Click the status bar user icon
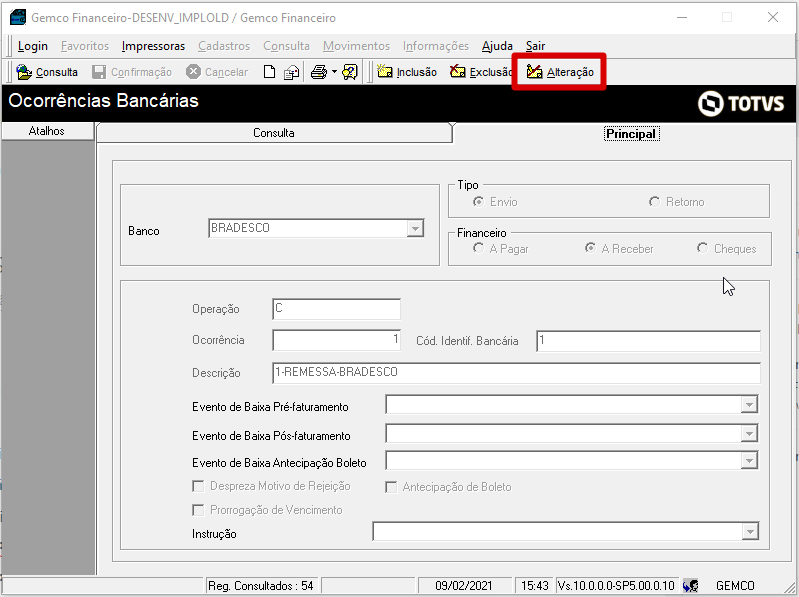The width and height of the screenshot is (799, 597). 690,586
